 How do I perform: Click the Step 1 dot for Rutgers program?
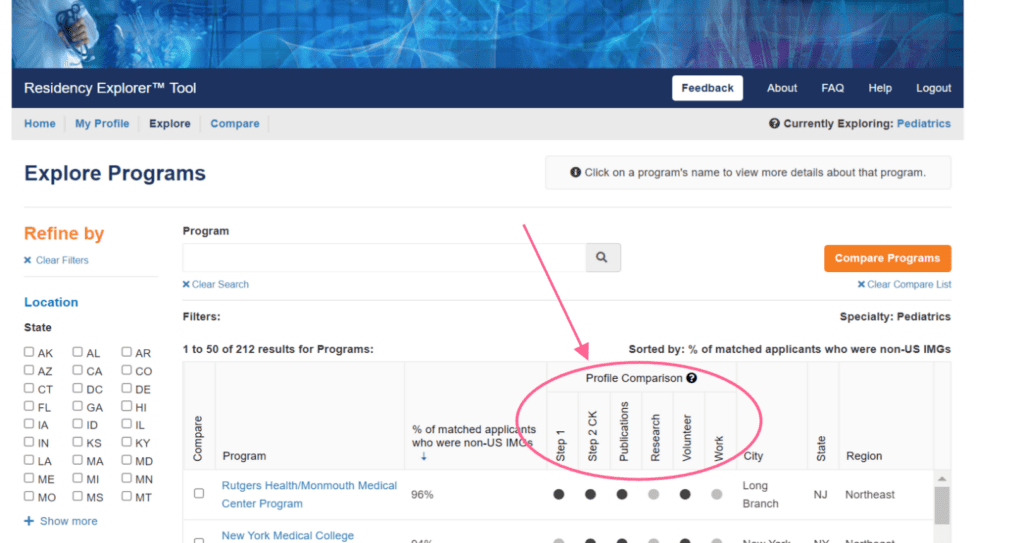coord(559,494)
